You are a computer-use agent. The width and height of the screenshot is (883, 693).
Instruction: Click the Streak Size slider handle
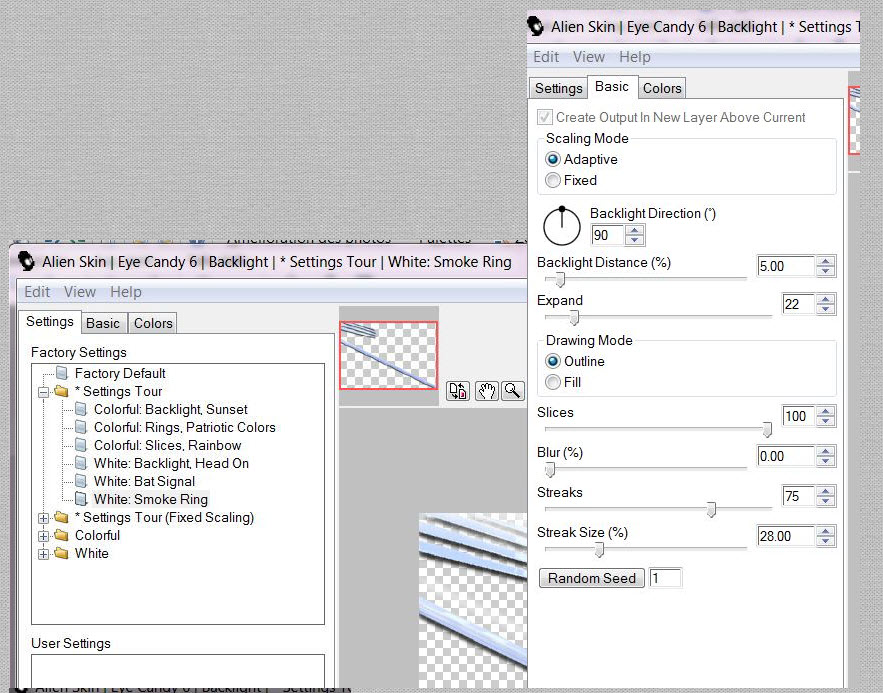599,549
